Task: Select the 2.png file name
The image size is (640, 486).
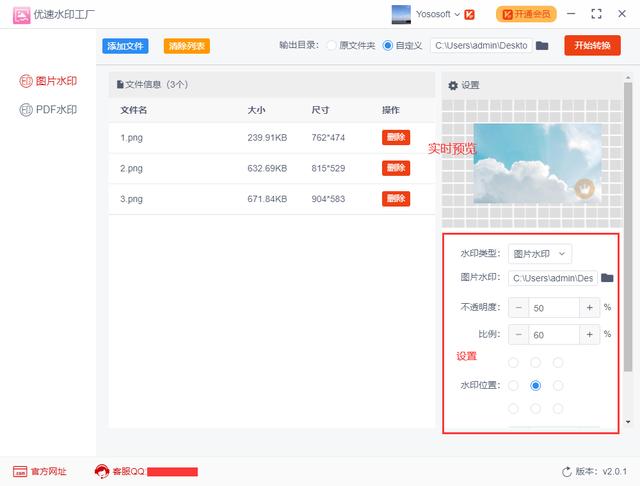Action: point(131,169)
